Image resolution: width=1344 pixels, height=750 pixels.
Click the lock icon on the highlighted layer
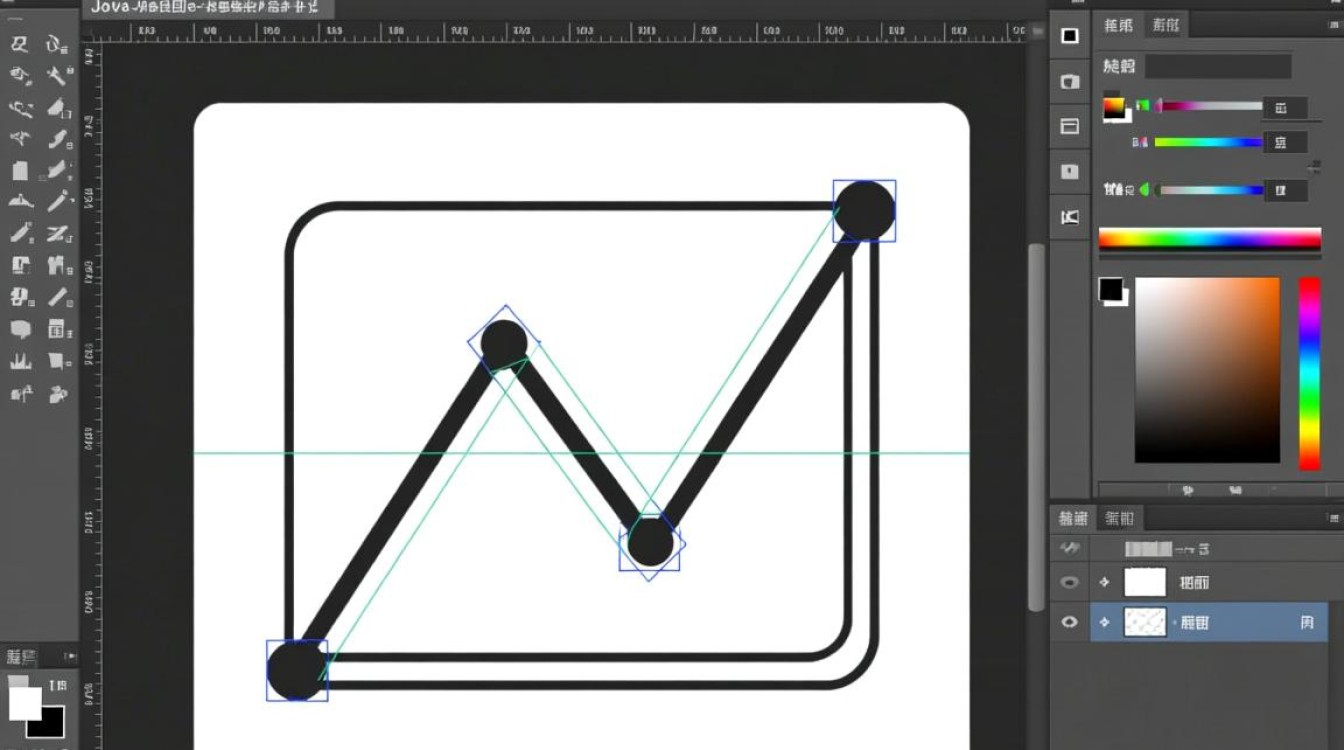point(1306,622)
